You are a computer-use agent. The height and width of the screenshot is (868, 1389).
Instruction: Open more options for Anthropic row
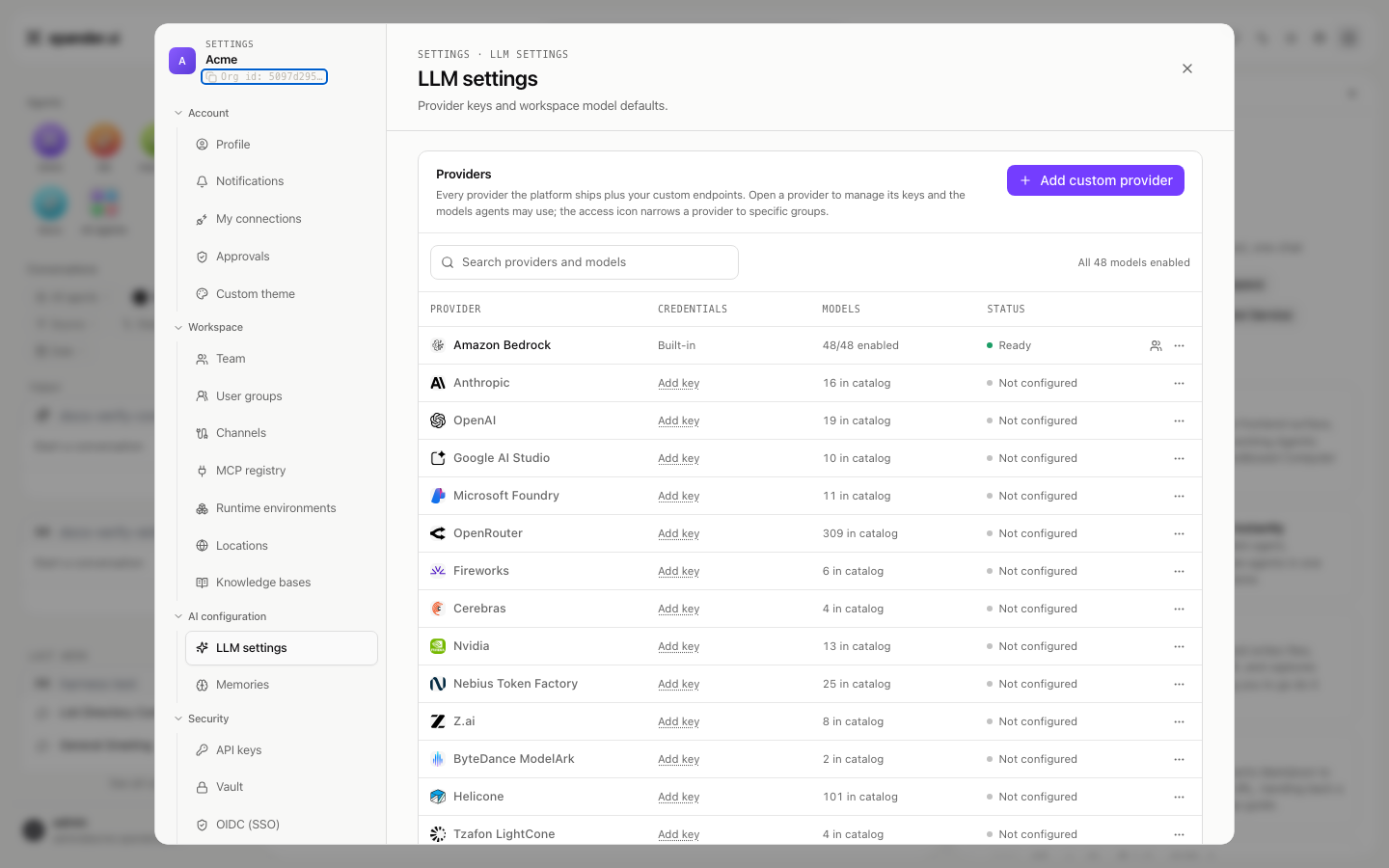tap(1179, 383)
